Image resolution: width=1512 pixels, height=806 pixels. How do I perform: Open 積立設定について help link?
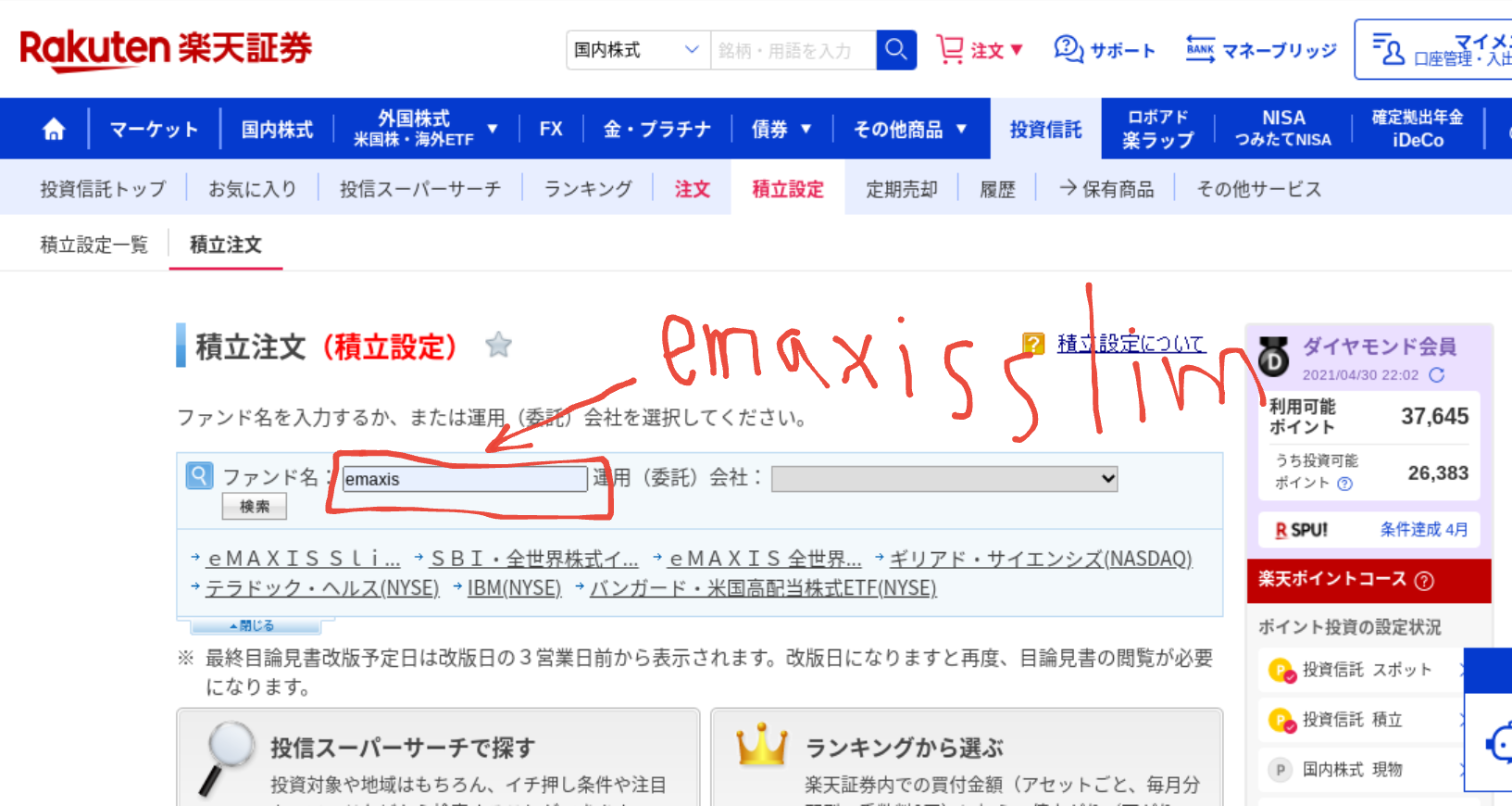click(x=1131, y=344)
